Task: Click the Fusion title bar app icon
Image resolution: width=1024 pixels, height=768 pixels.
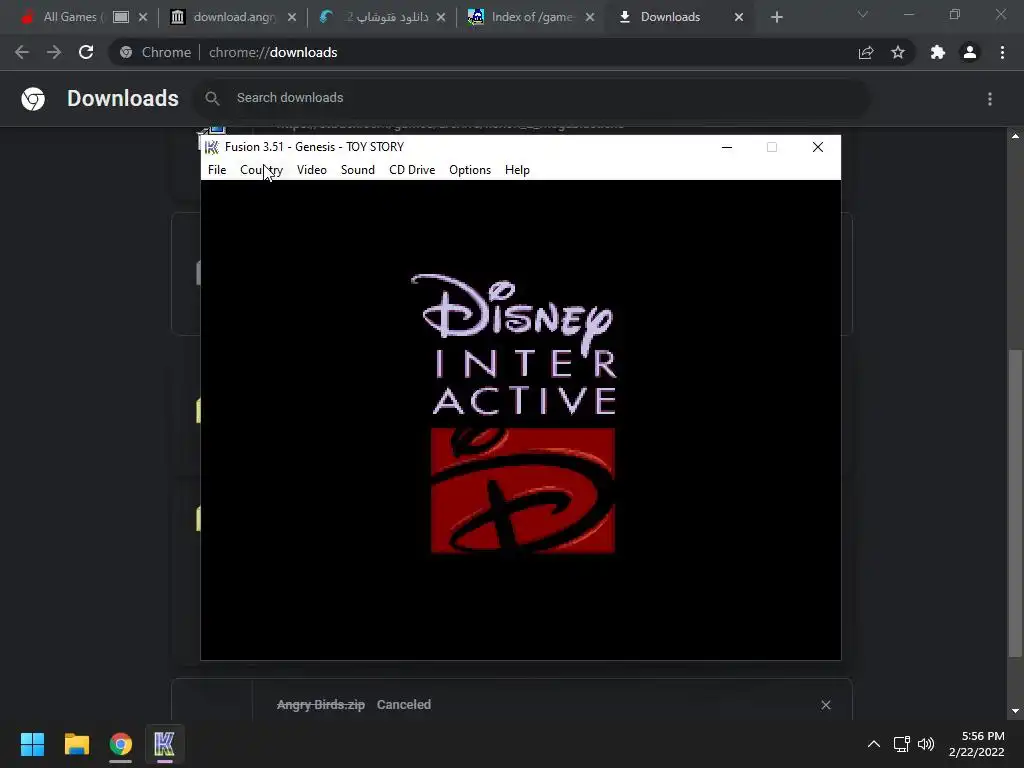Action: (212, 147)
